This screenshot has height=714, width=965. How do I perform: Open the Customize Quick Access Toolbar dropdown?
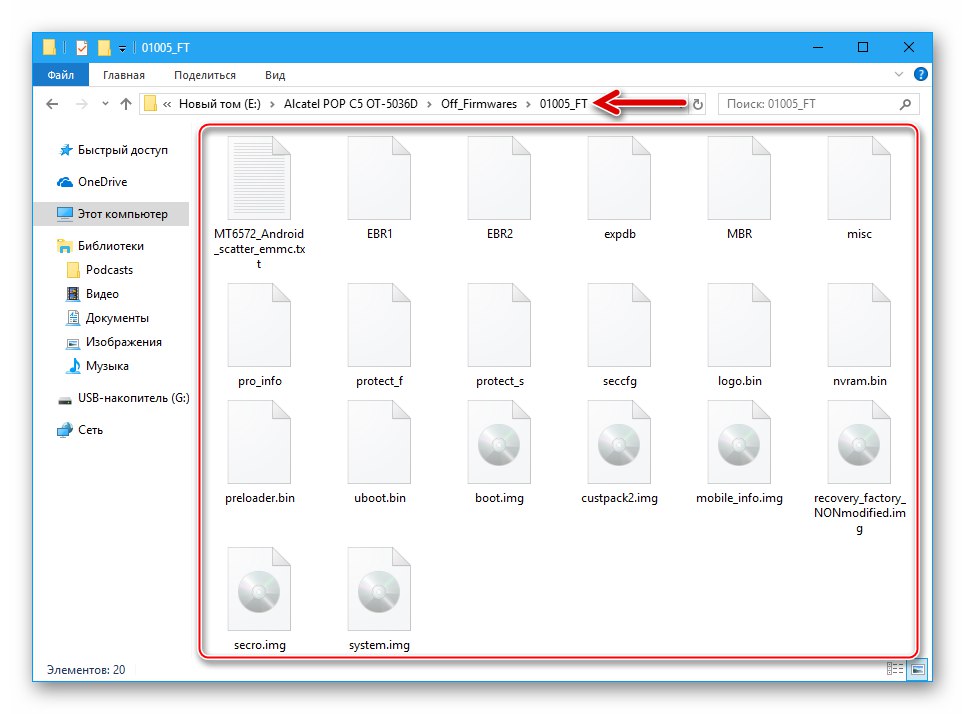coord(122,49)
